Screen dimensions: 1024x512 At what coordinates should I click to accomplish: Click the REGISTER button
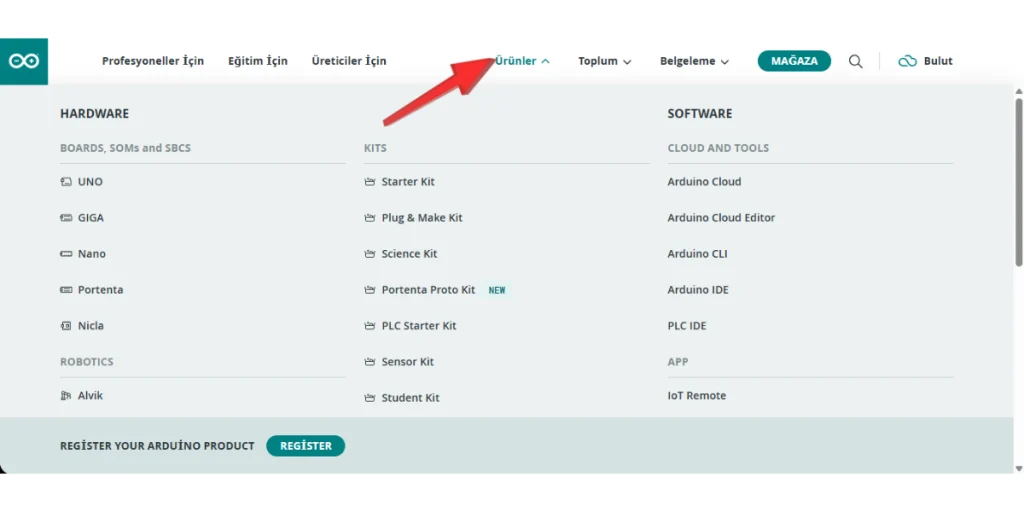coord(306,446)
